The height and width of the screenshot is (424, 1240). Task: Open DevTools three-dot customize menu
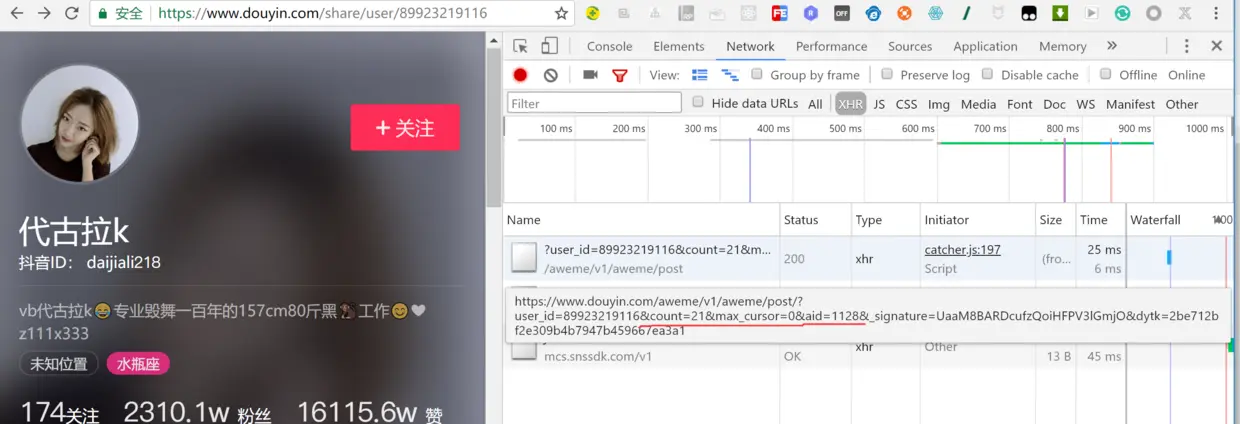click(1187, 46)
